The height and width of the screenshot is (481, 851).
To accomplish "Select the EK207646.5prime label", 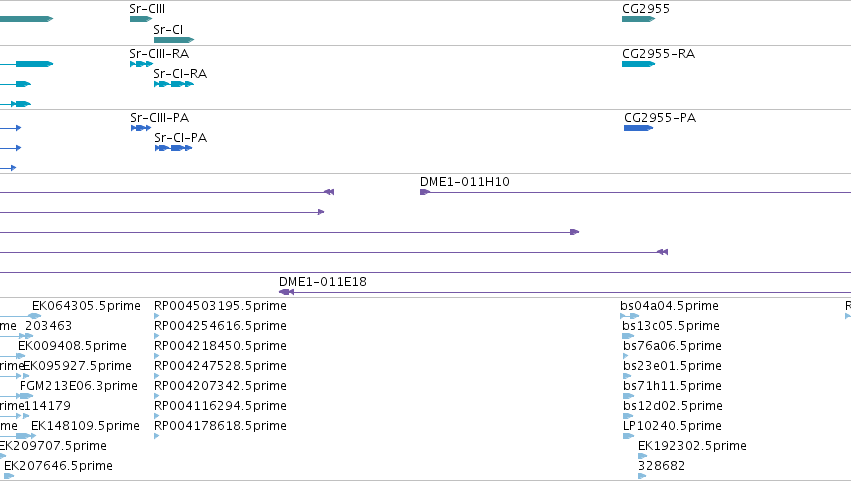I will 58,466.
